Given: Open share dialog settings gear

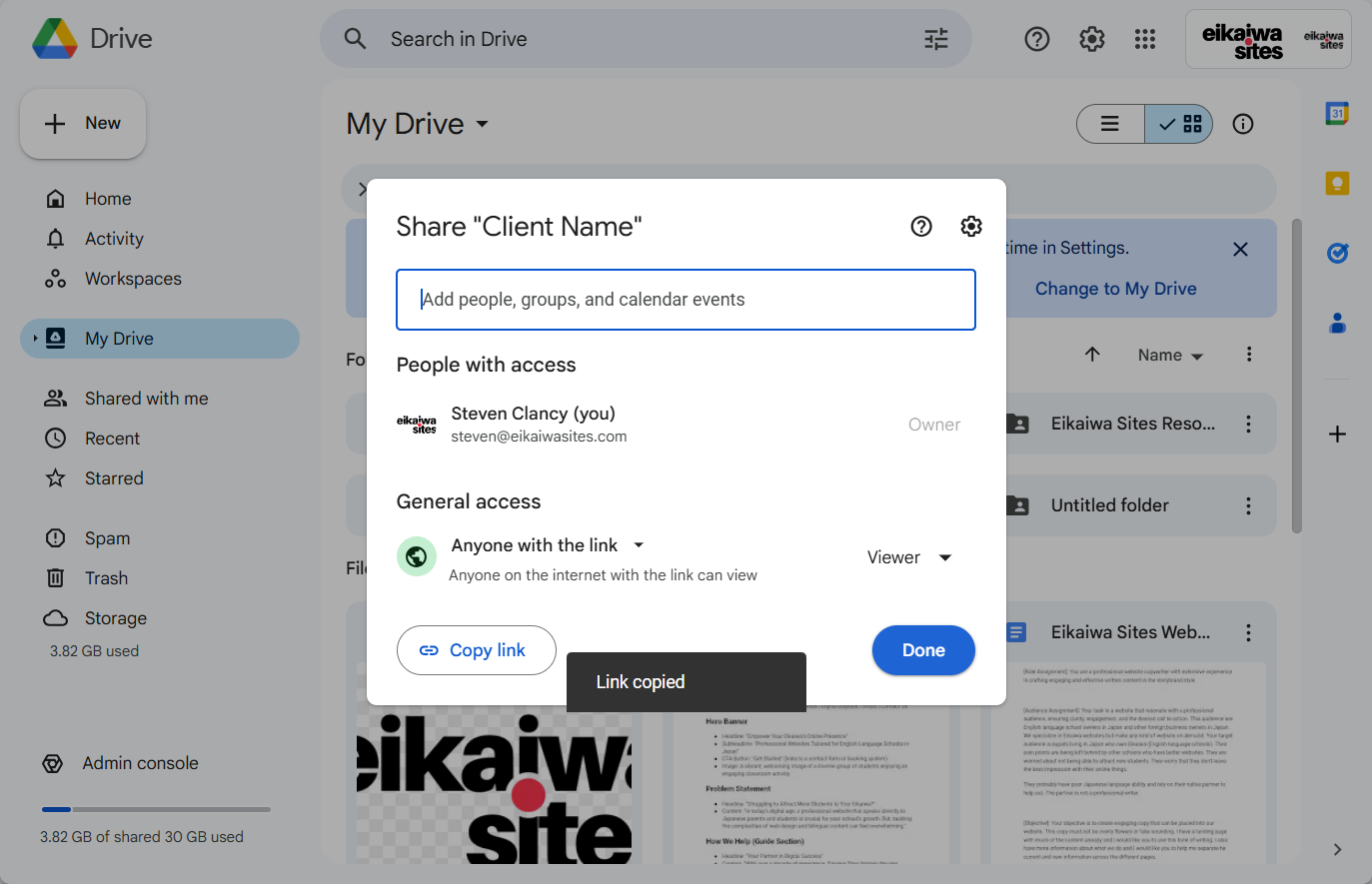Looking at the screenshot, I should pyautogui.click(x=971, y=227).
